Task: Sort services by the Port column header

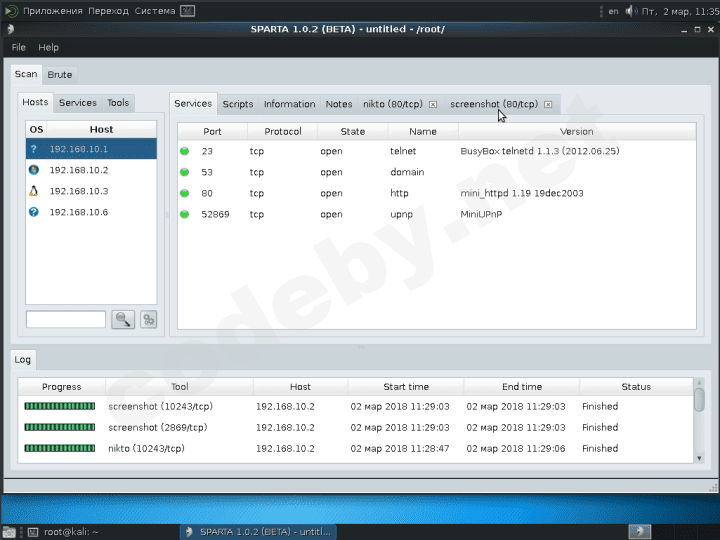Action: [212, 131]
